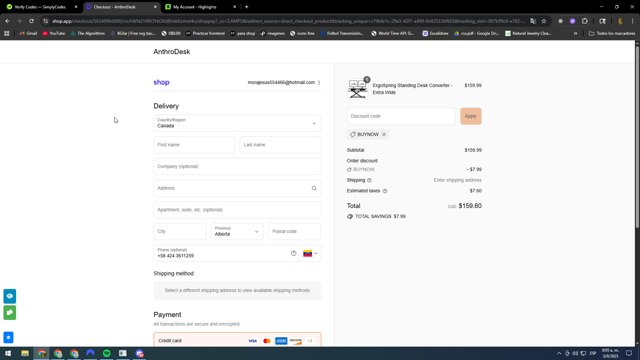Click the total amount $159.60
Image resolution: width=640 pixels, height=360 pixels.
click(470, 206)
